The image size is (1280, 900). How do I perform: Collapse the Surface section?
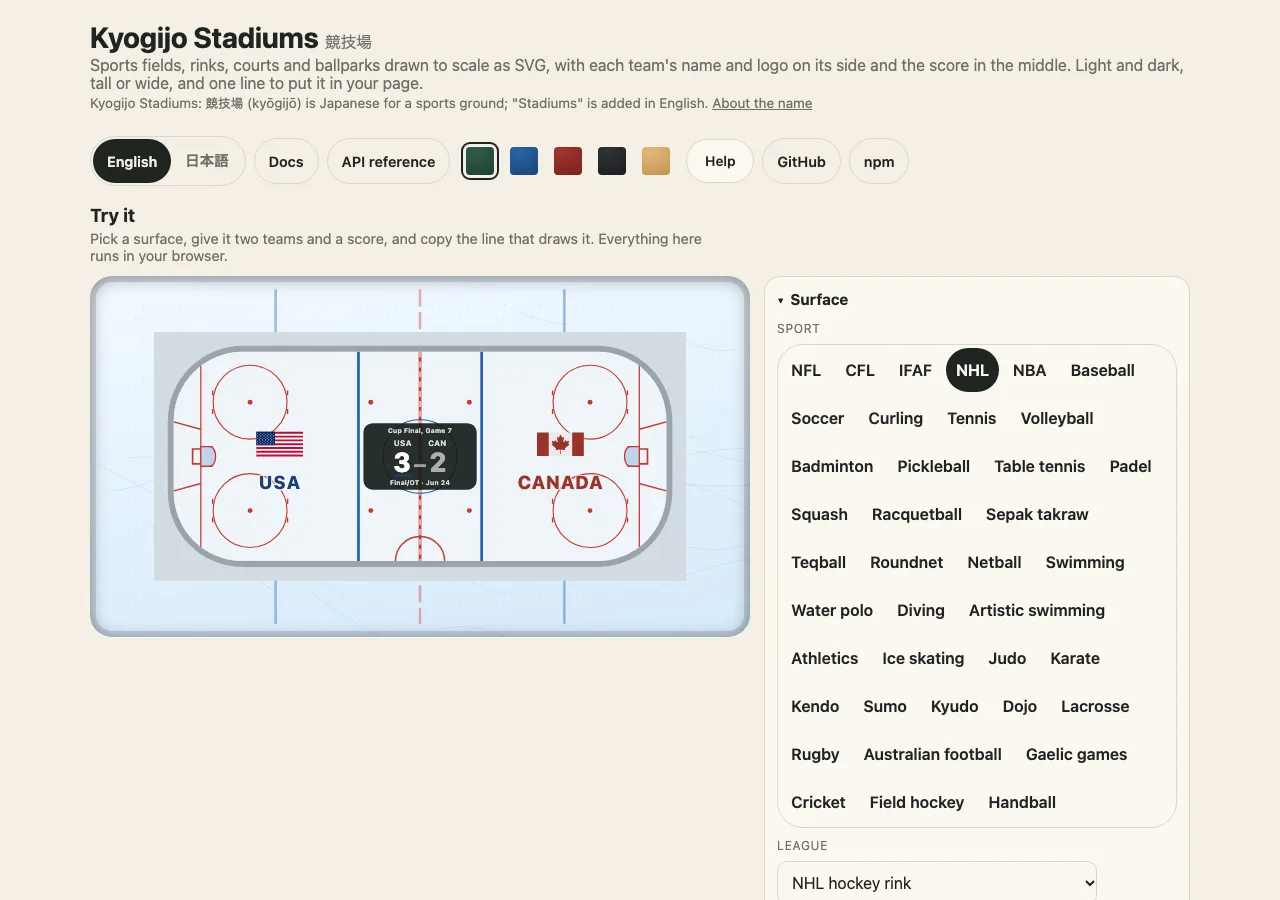click(x=812, y=299)
